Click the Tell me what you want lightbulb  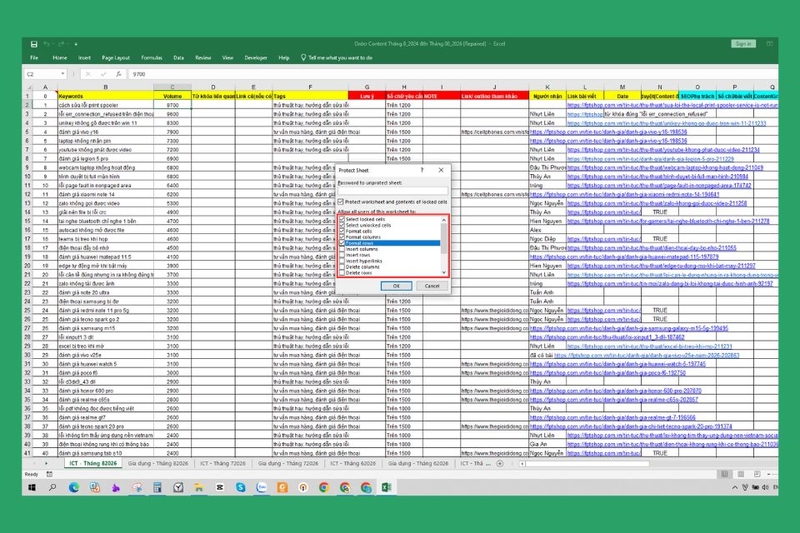click(x=303, y=58)
